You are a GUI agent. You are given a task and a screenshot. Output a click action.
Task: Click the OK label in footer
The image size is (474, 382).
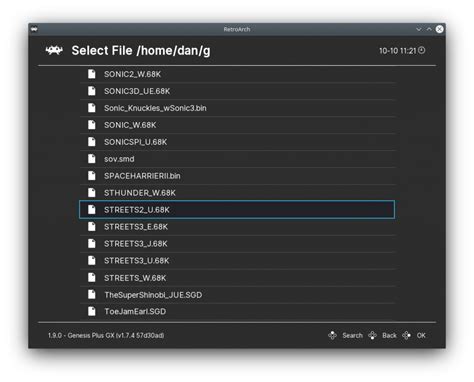tap(421, 336)
